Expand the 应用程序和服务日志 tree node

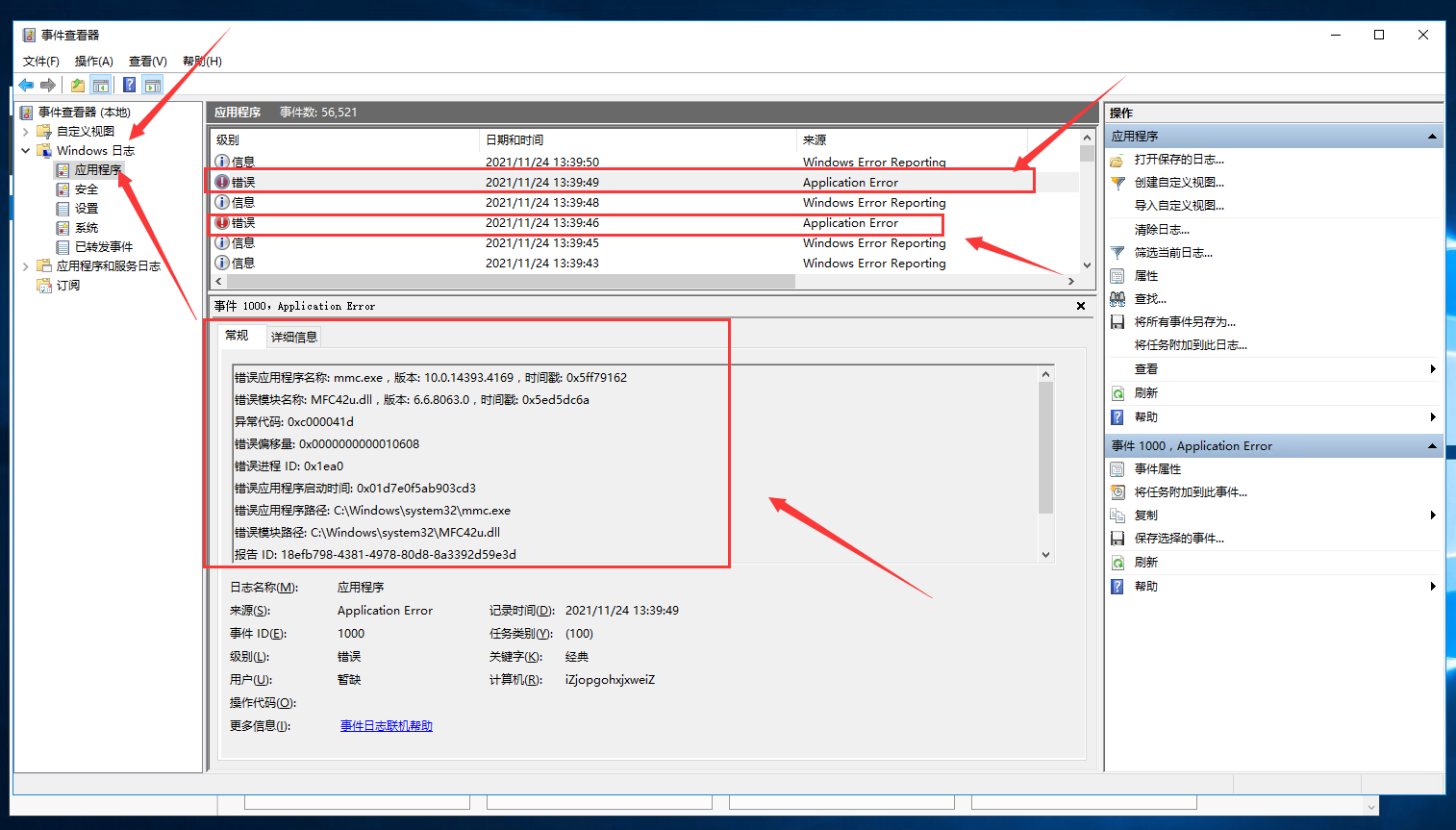point(26,266)
